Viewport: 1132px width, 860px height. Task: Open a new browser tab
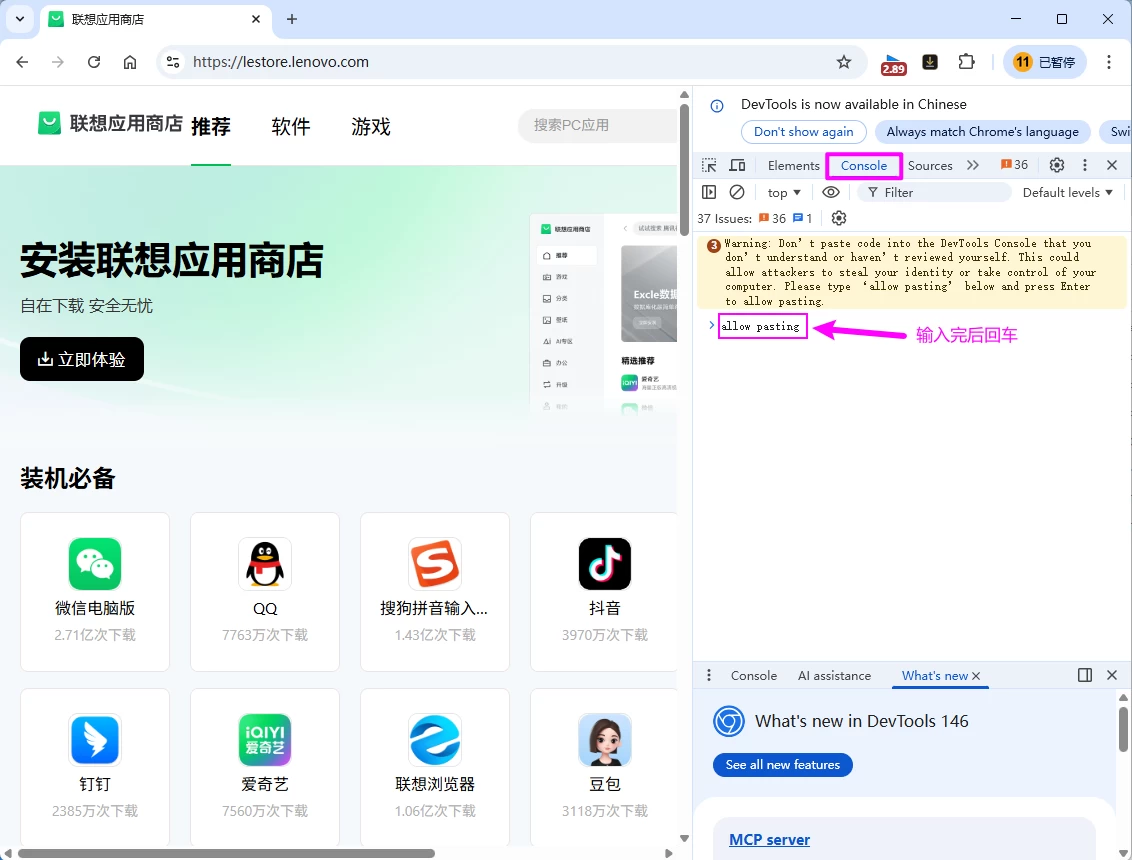pyautogui.click(x=292, y=19)
